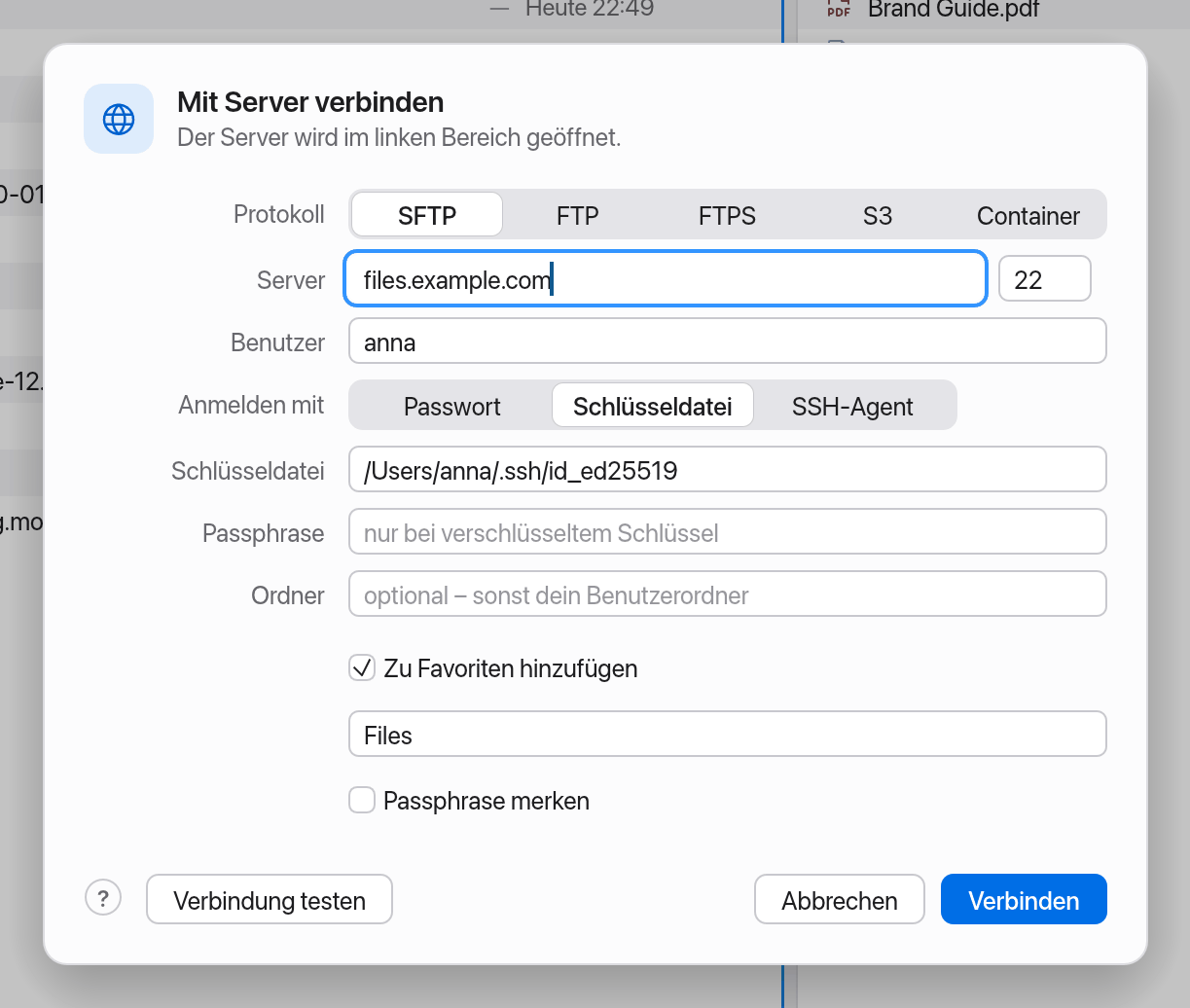Click the Server address field
Screen dimensions: 1190x1008
click(666, 279)
